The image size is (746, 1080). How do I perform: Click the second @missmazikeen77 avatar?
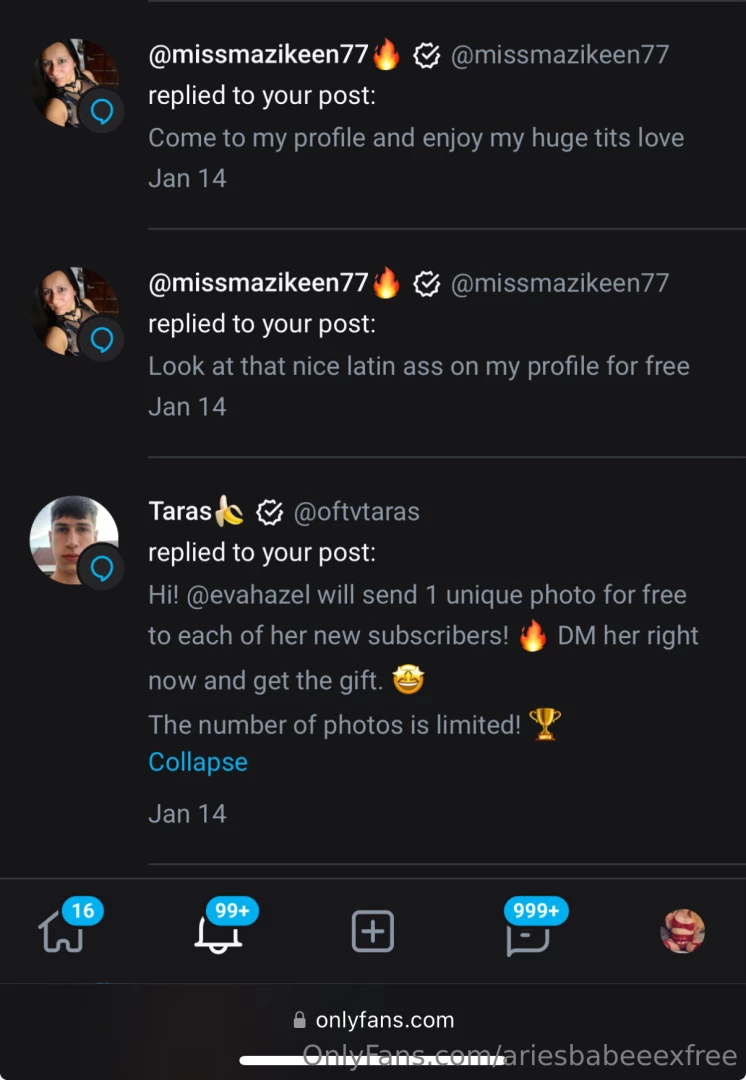[70, 309]
